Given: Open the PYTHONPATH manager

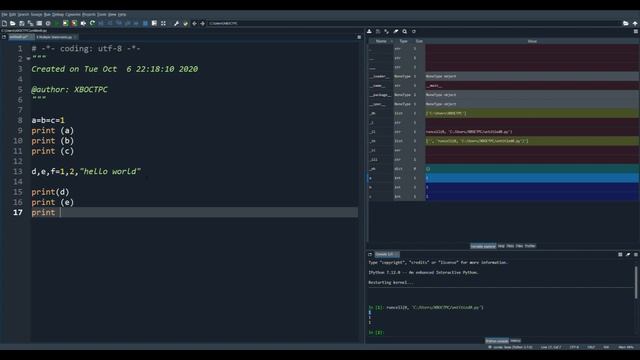Looking at the screenshot, I should [x=185, y=23].
